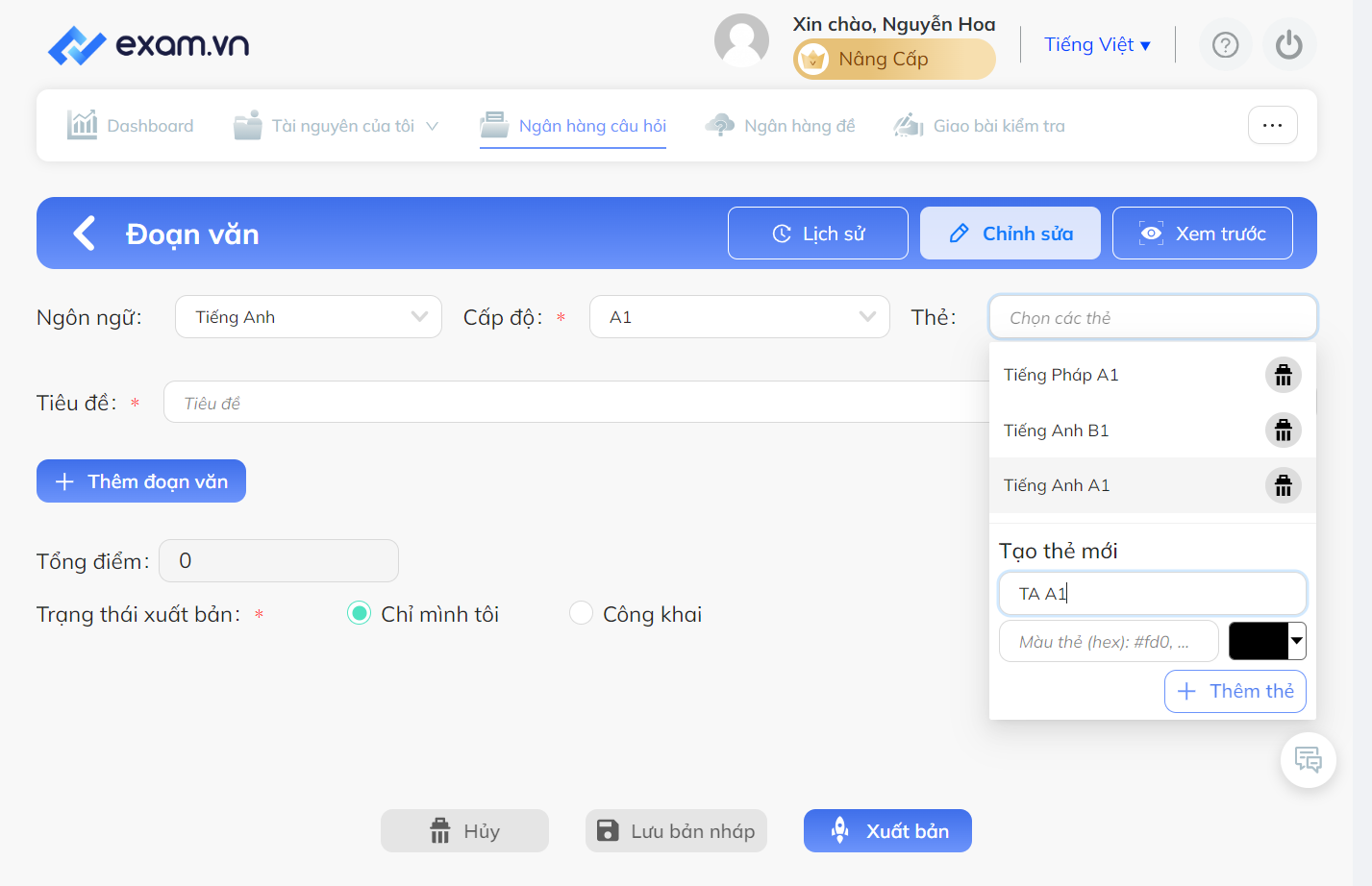1372x886 pixels.
Task: Click the Màu thẻ hex input field
Action: pyautogui.click(x=1109, y=641)
